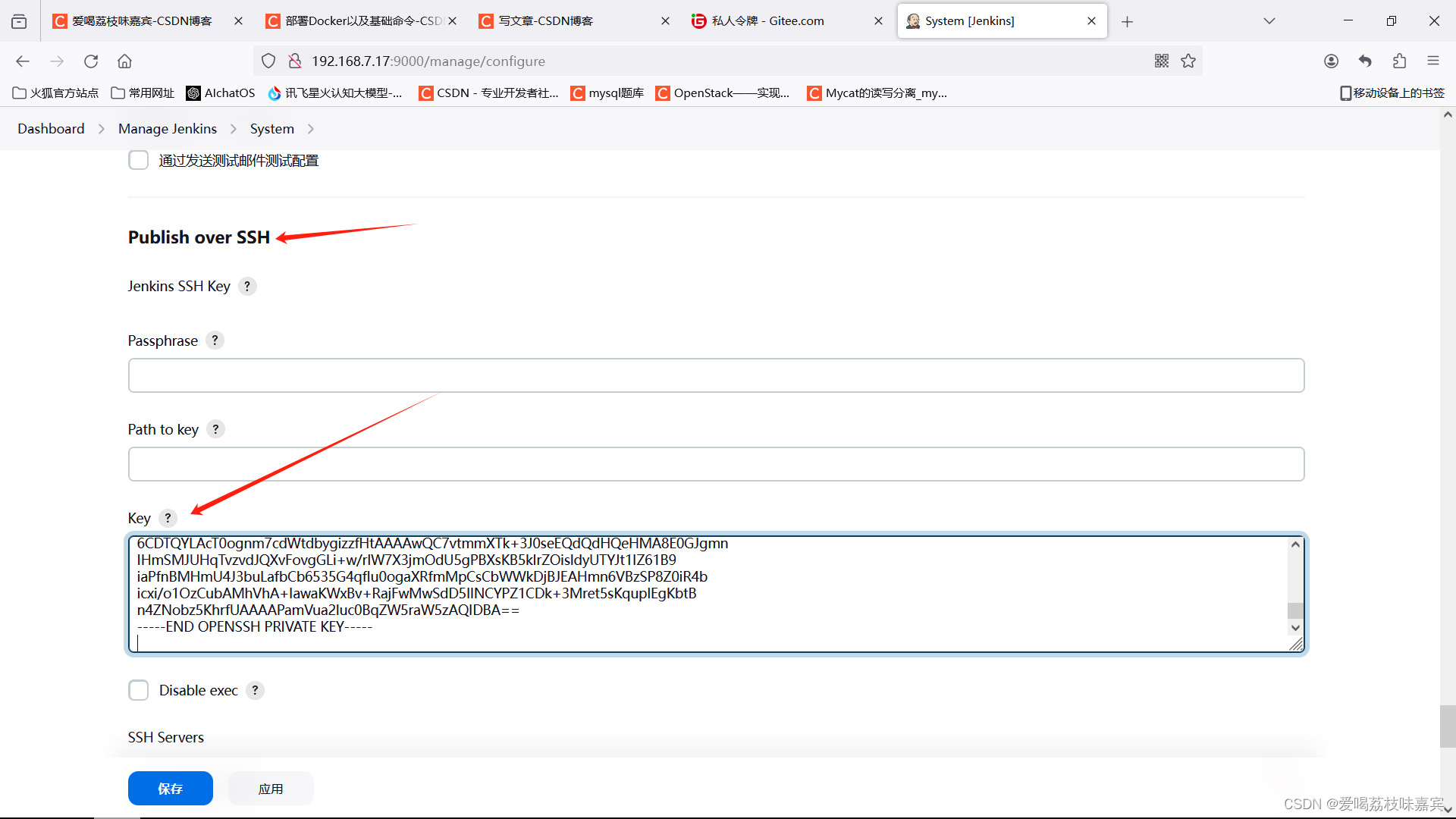The width and height of the screenshot is (1456, 819).
Task: Open the 常用网址 bookmark folder
Action: pyautogui.click(x=143, y=93)
